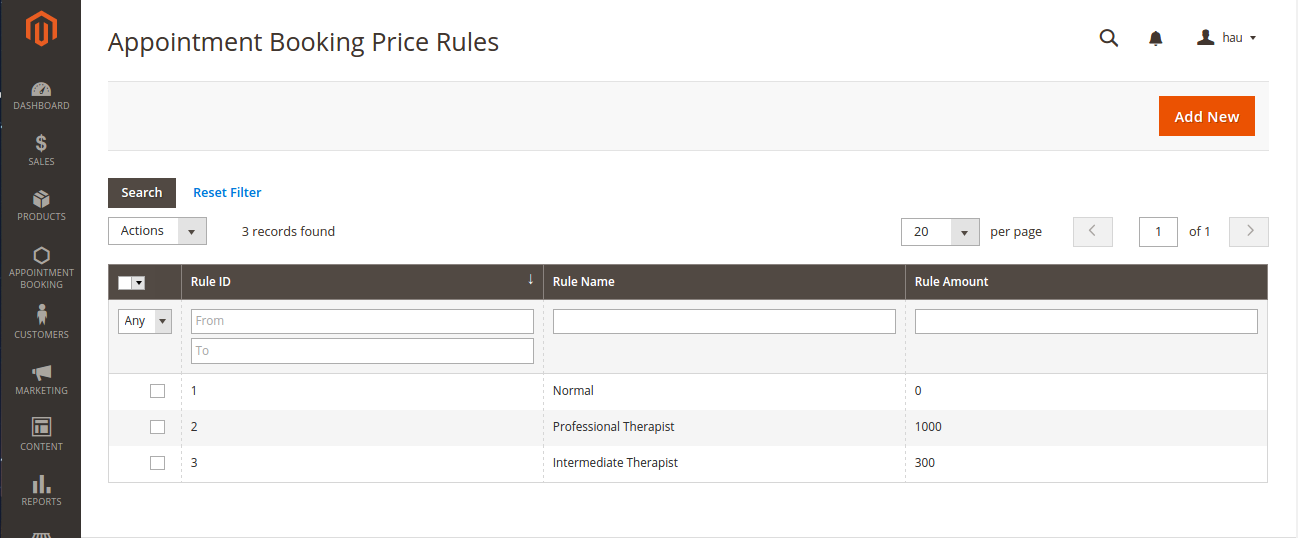
Task: Open the Content sidebar menu
Action: (41, 434)
